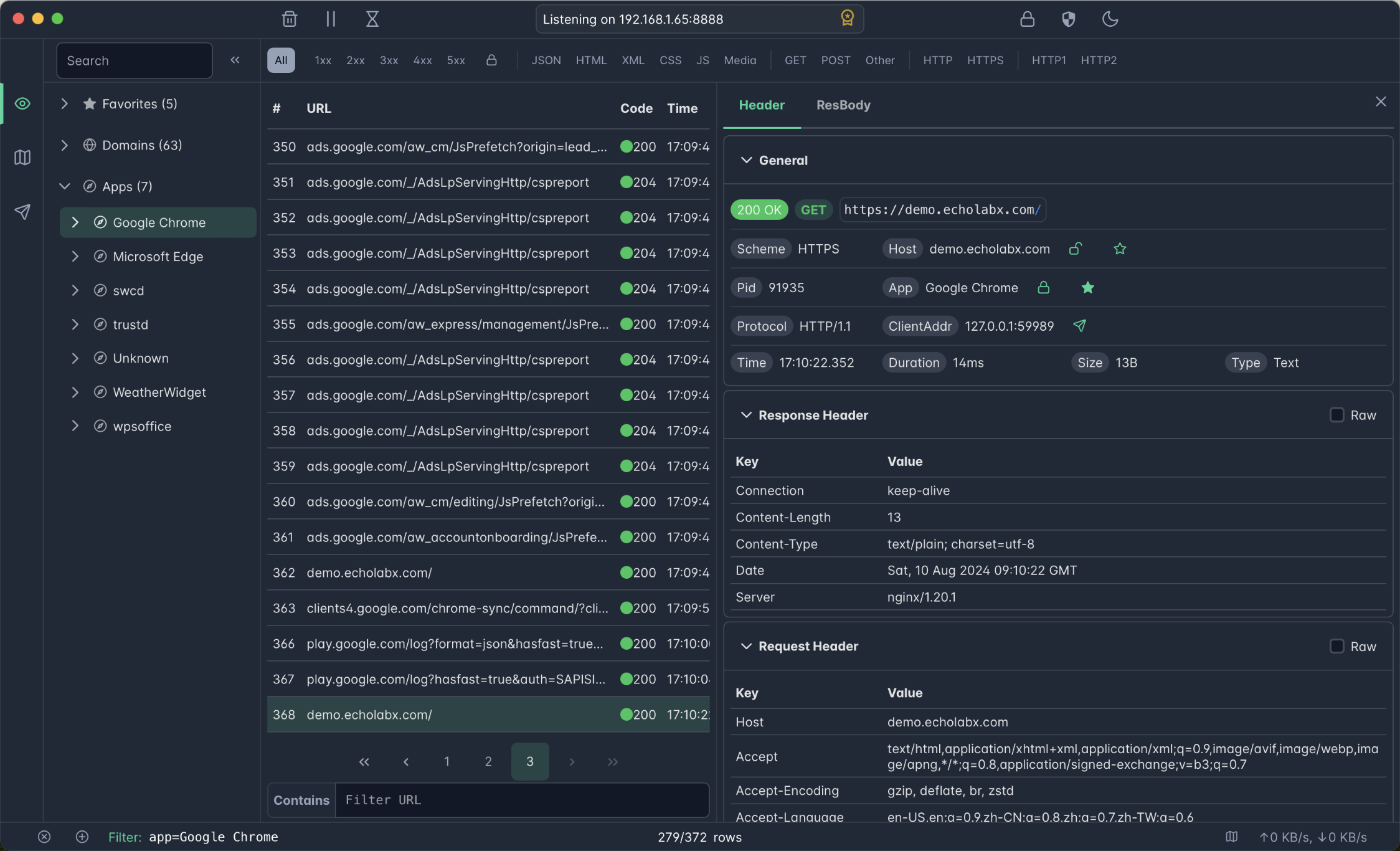Filter by Media content type
Screen dimensions: 1400x851
coord(740,60)
